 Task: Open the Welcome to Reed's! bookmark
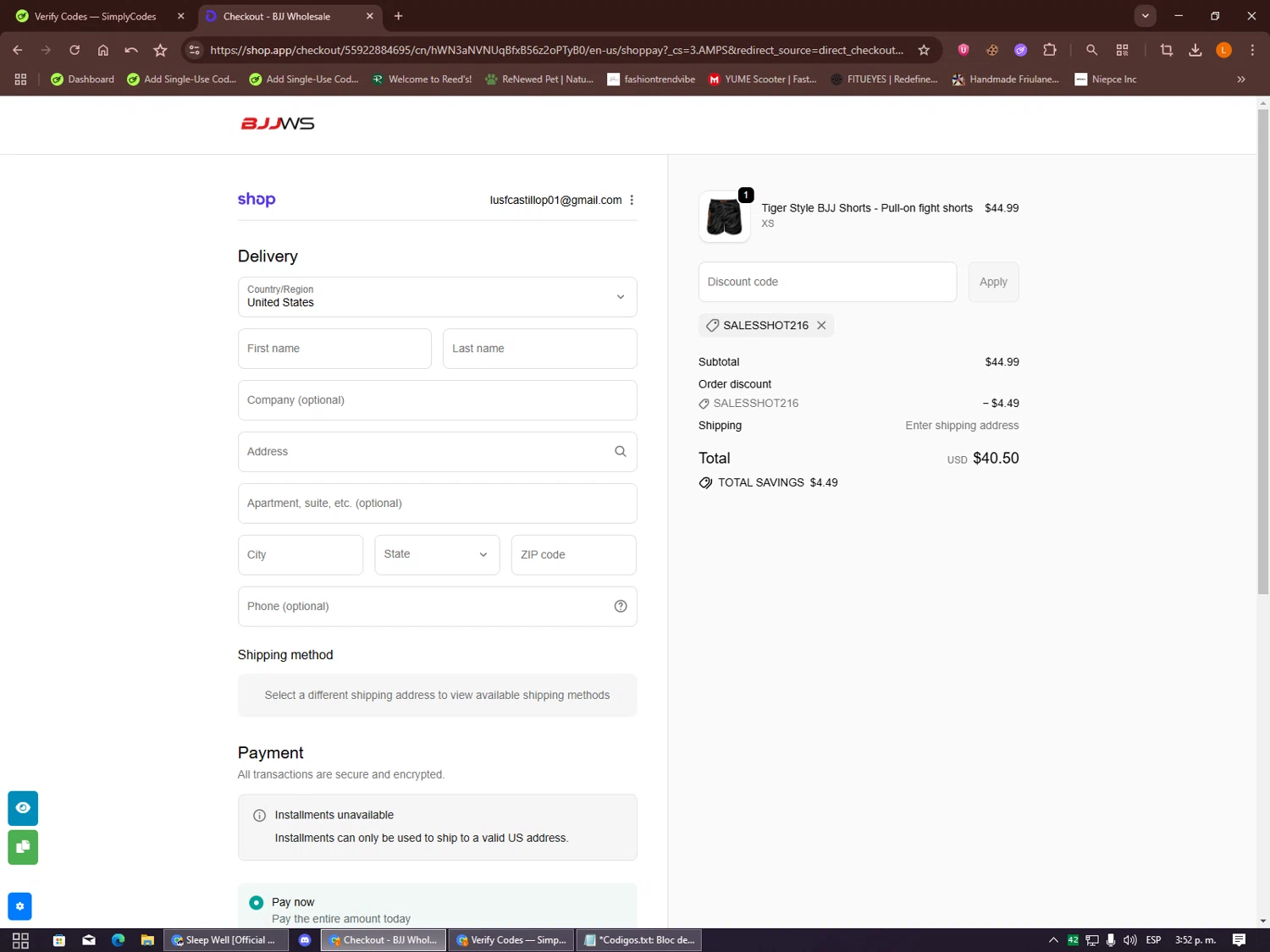click(x=422, y=79)
